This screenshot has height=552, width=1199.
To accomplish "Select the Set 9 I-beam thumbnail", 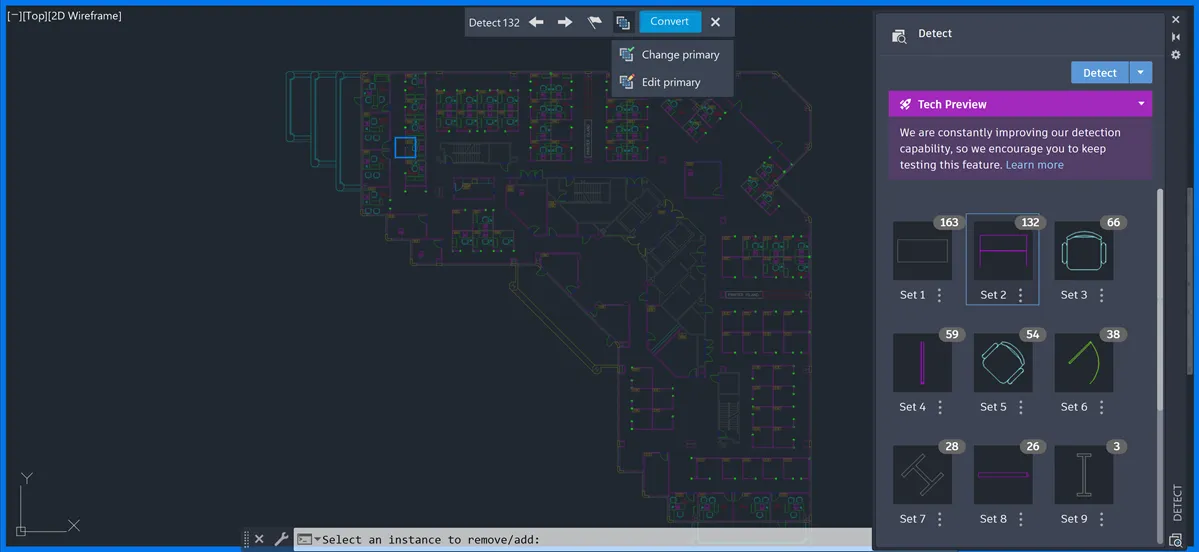I will (1084, 475).
